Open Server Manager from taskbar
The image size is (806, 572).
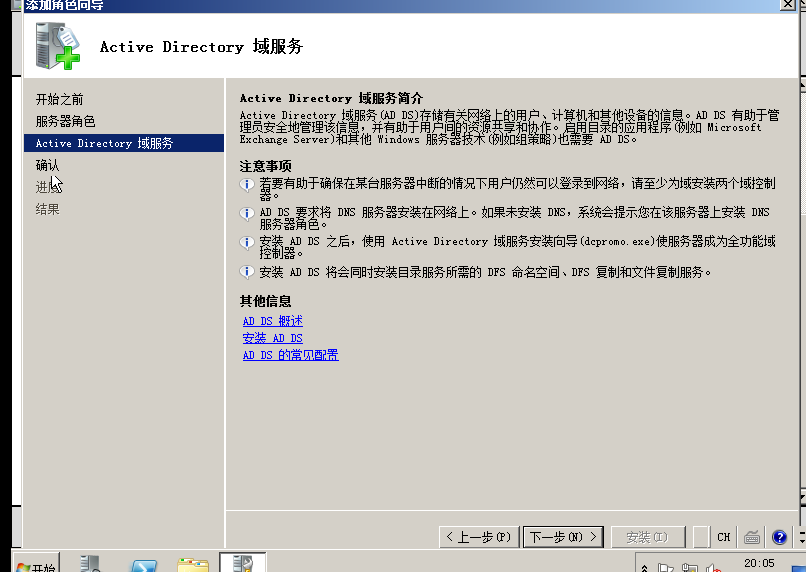(x=90, y=564)
